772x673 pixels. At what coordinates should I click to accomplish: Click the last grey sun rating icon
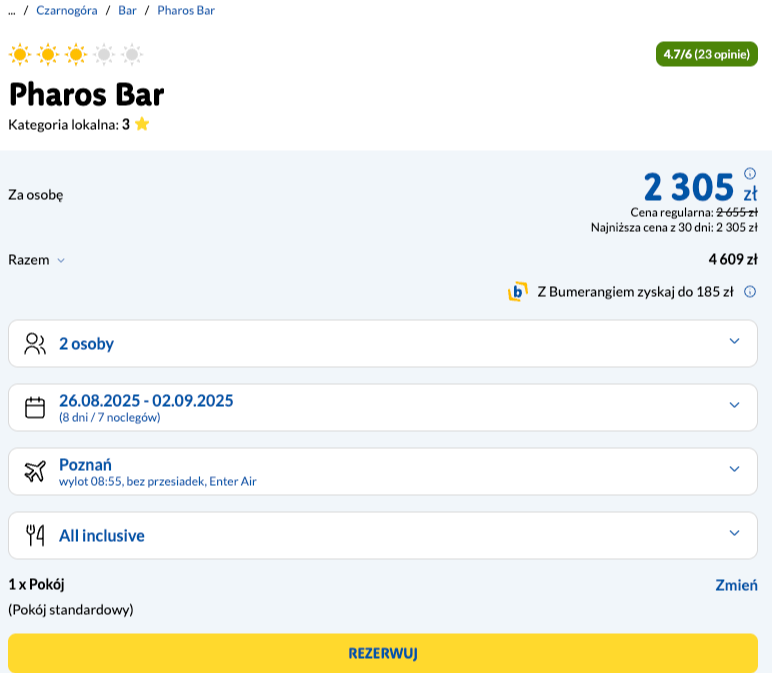pyautogui.click(x=132, y=54)
